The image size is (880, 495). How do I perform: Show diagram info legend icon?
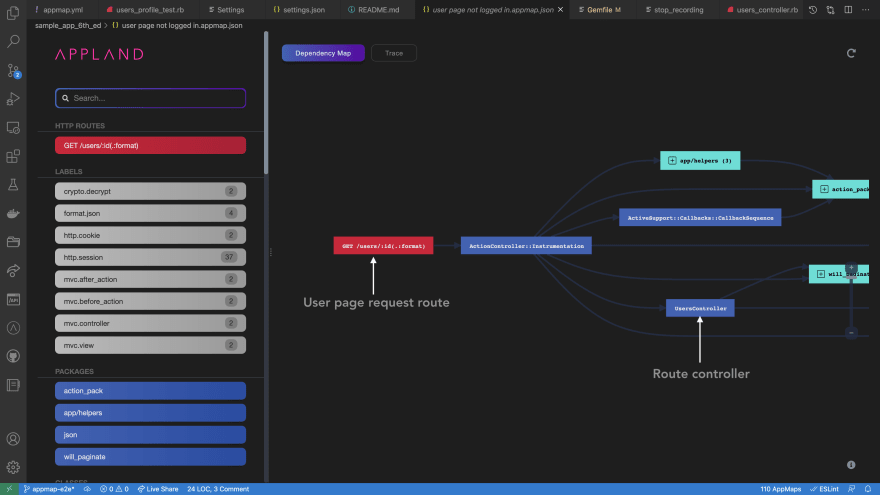tap(851, 465)
